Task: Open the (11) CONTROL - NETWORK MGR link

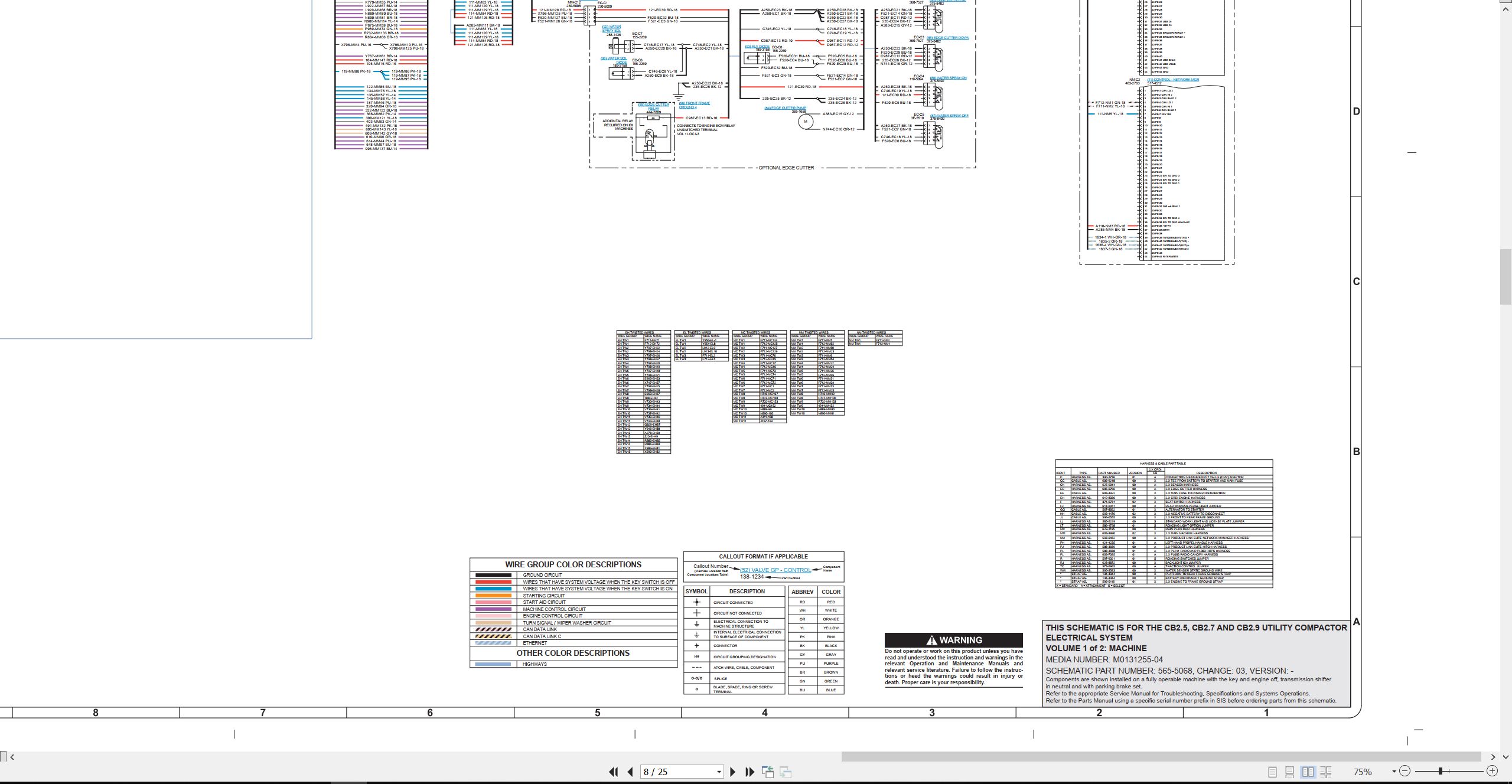Action: click(1173, 80)
